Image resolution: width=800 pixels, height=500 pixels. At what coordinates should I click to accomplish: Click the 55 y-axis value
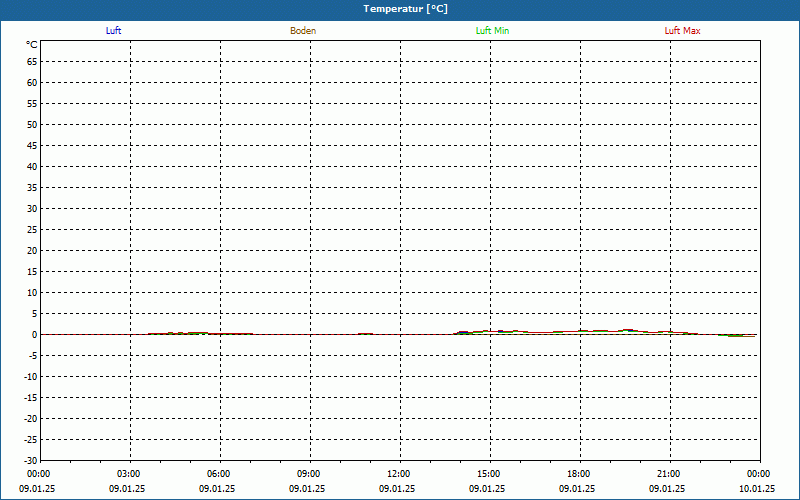point(33,104)
